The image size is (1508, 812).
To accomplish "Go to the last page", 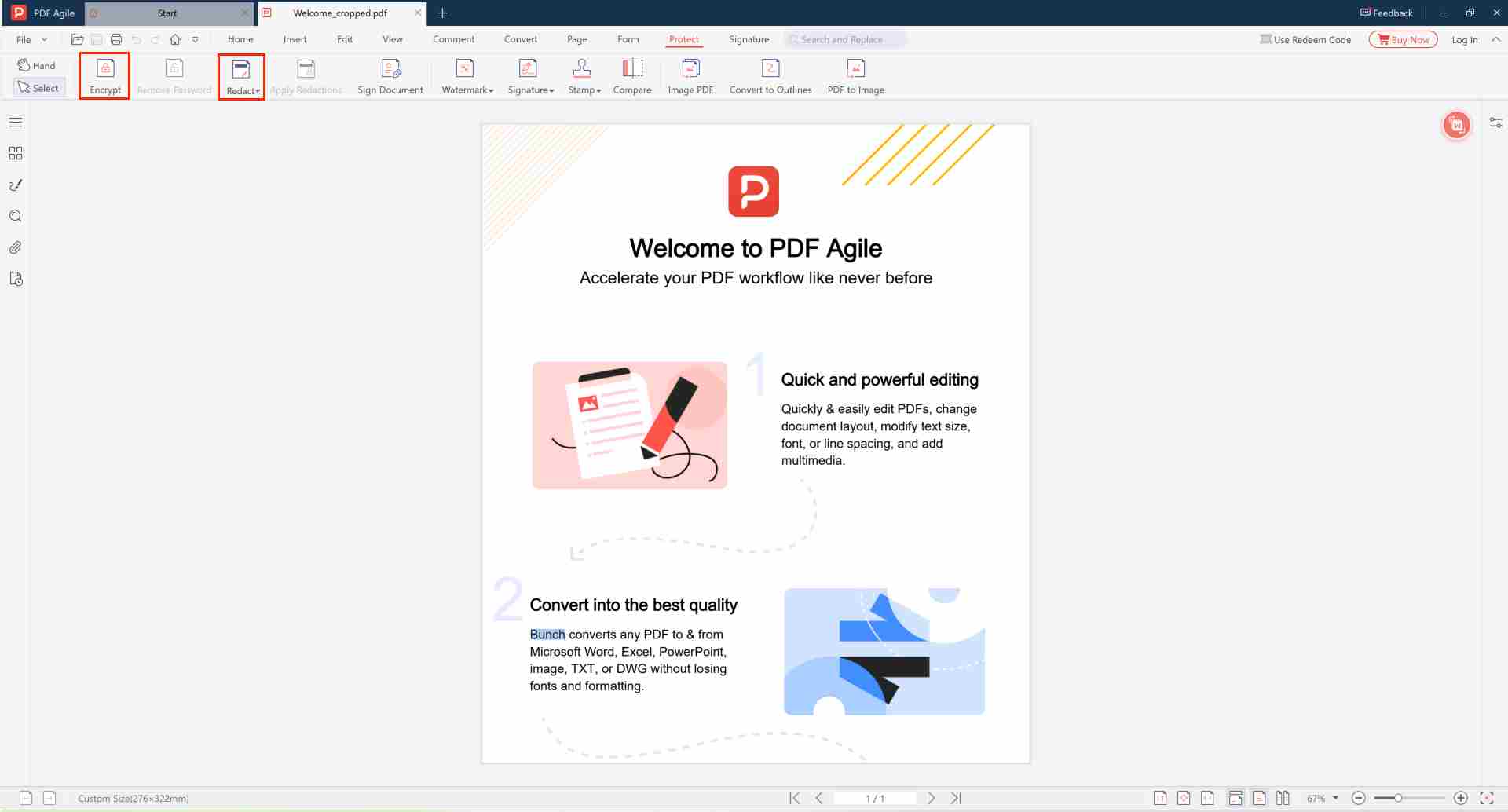I will 956,798.
